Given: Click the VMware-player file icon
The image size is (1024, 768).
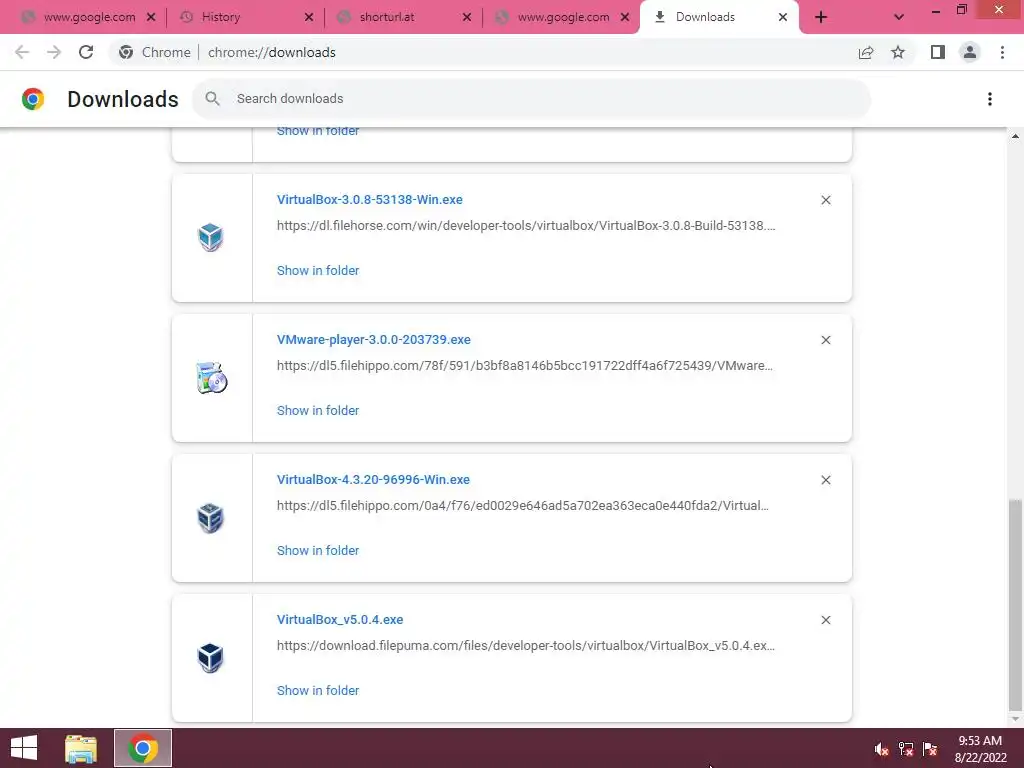Looking at the screenshot, I should [211, 377].
